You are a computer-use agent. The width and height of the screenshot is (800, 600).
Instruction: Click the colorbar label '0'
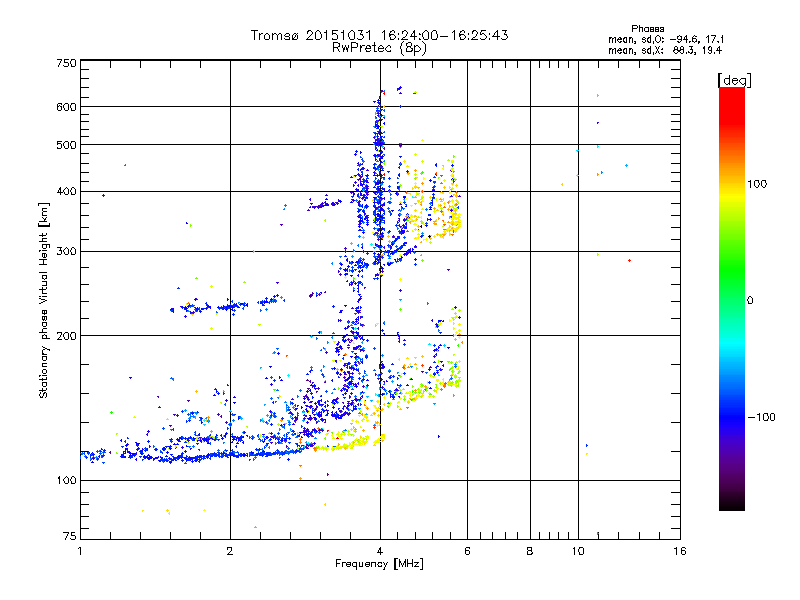coord(750,301)
